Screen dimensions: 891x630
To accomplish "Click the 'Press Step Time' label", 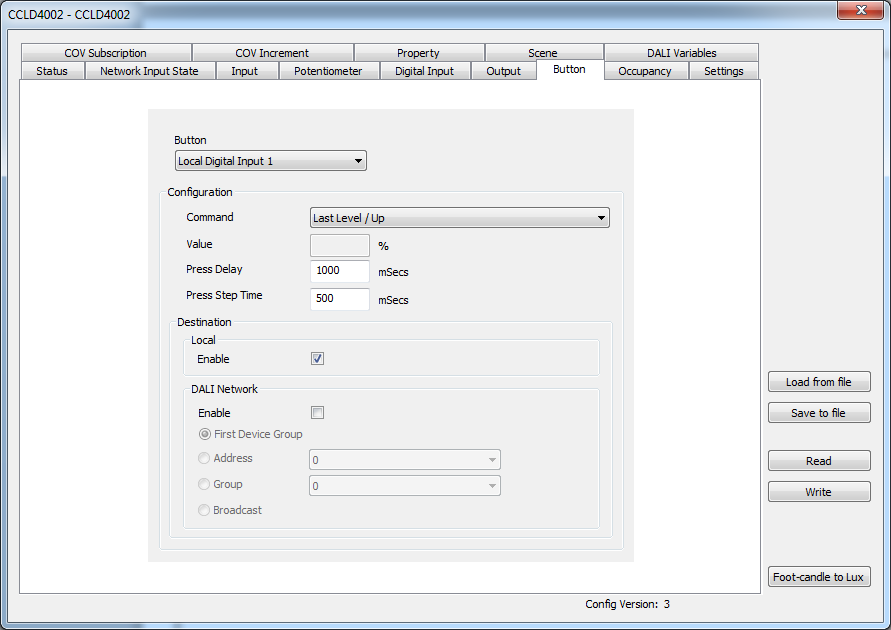I will pos(224,295).
